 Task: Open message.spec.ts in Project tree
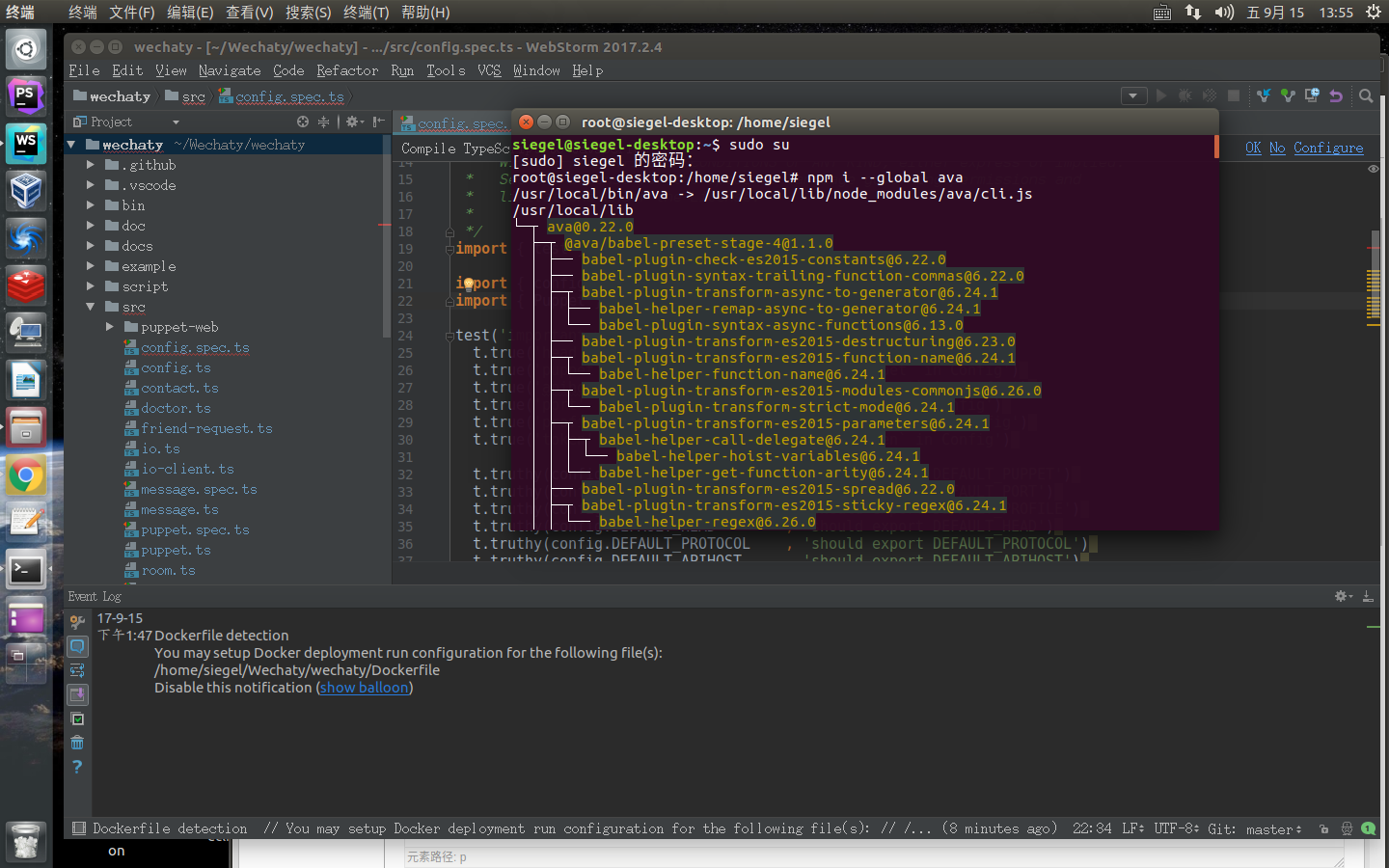pos(199,489)
